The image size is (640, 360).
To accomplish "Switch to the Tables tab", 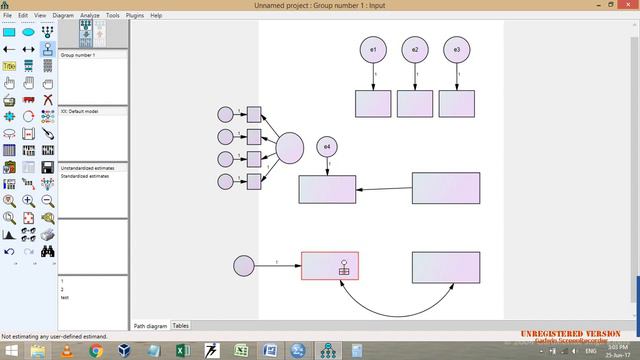I will (x=180, y=326).
